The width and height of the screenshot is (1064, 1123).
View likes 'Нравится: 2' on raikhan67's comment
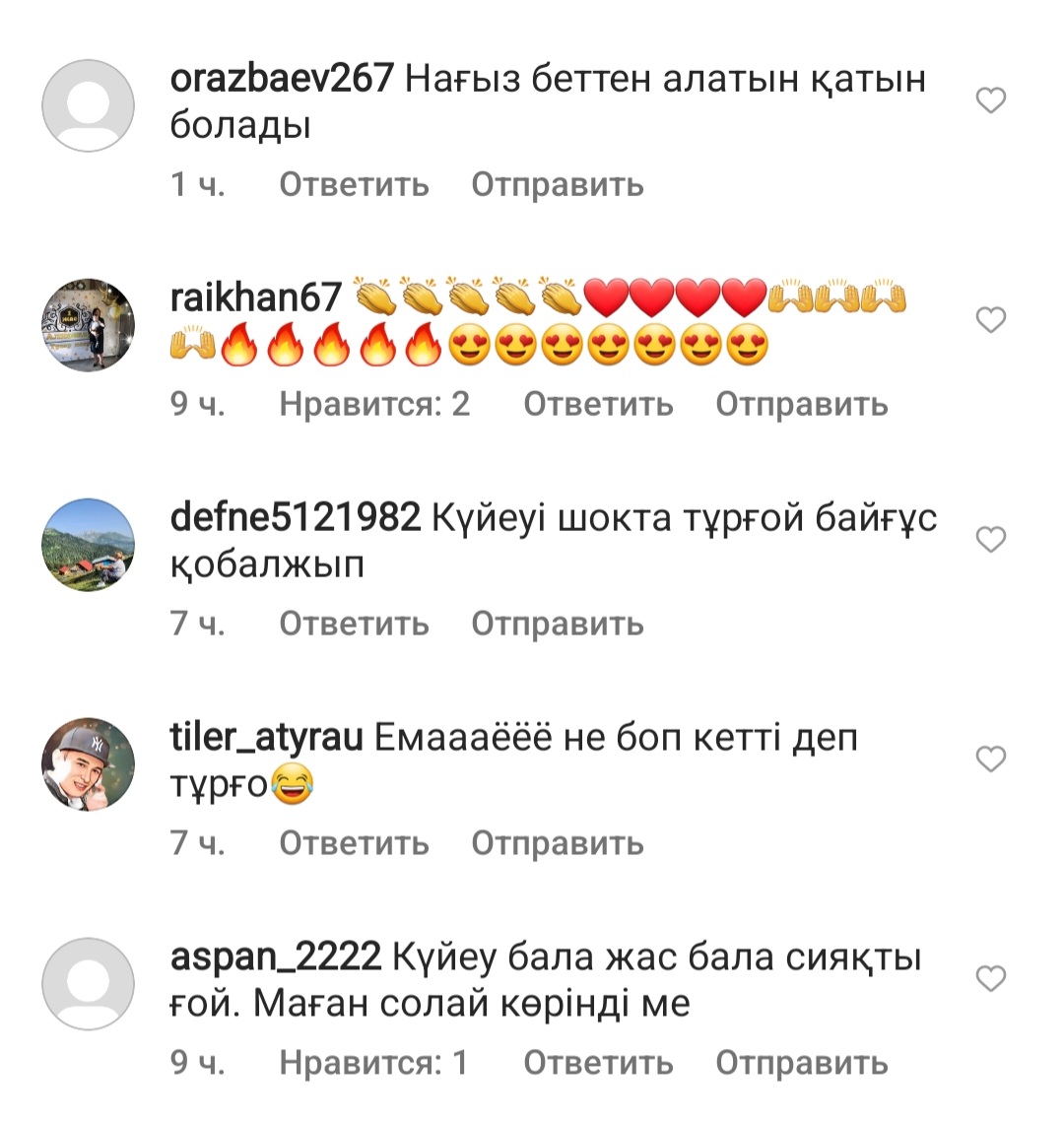pyautogui.click(x=374, y=405)
